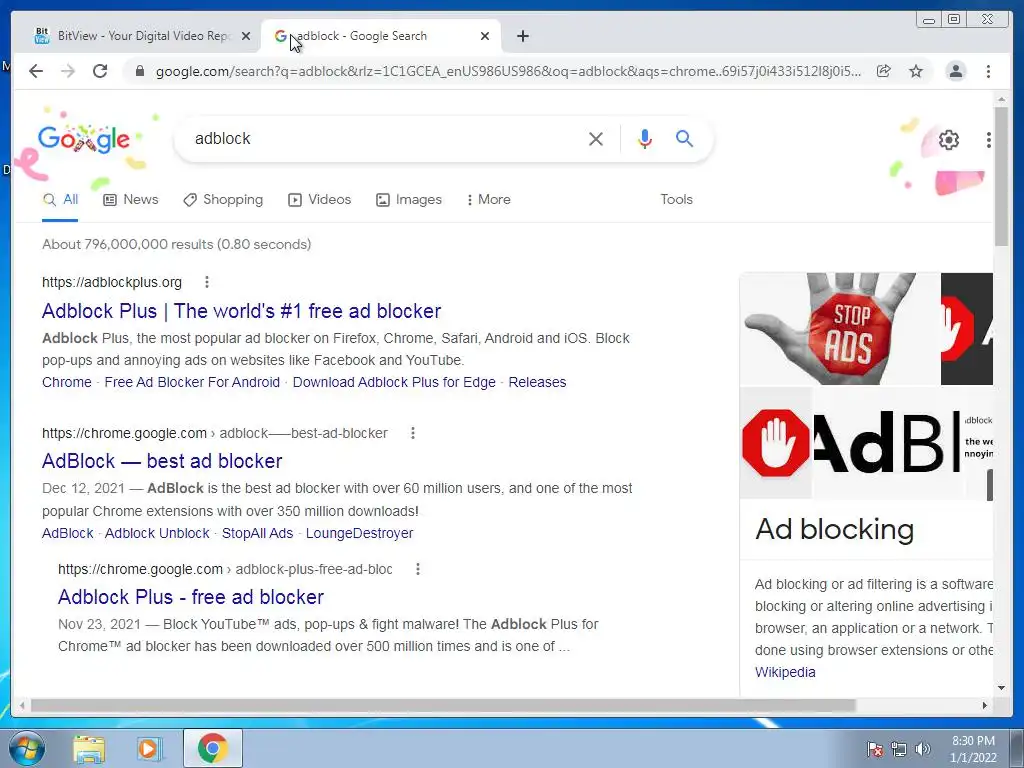Clear the search box with the X
The width and height of the screenshot is (1024, 768).
[596, 138]
